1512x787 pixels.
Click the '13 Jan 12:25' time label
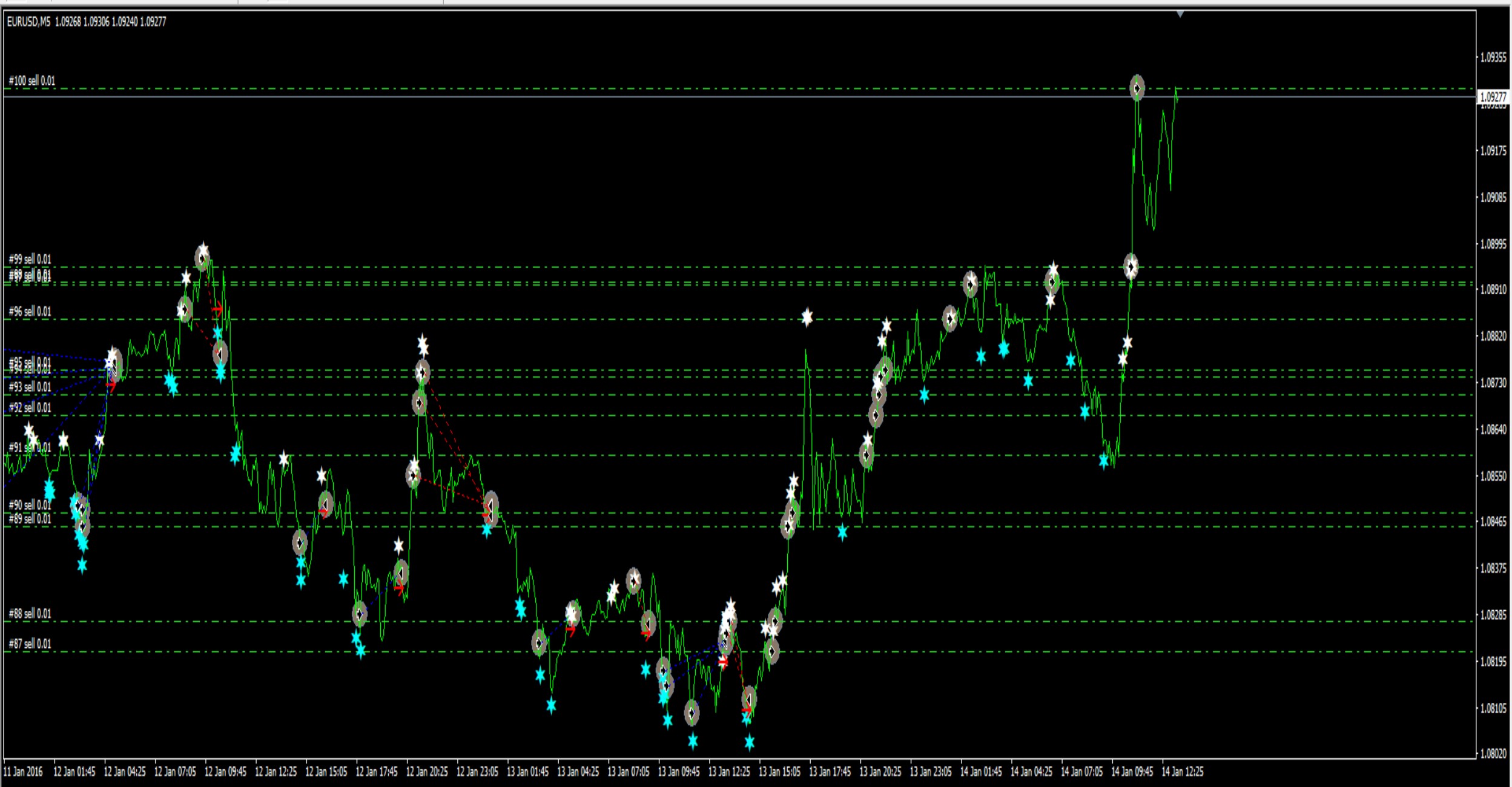(729, 772)
